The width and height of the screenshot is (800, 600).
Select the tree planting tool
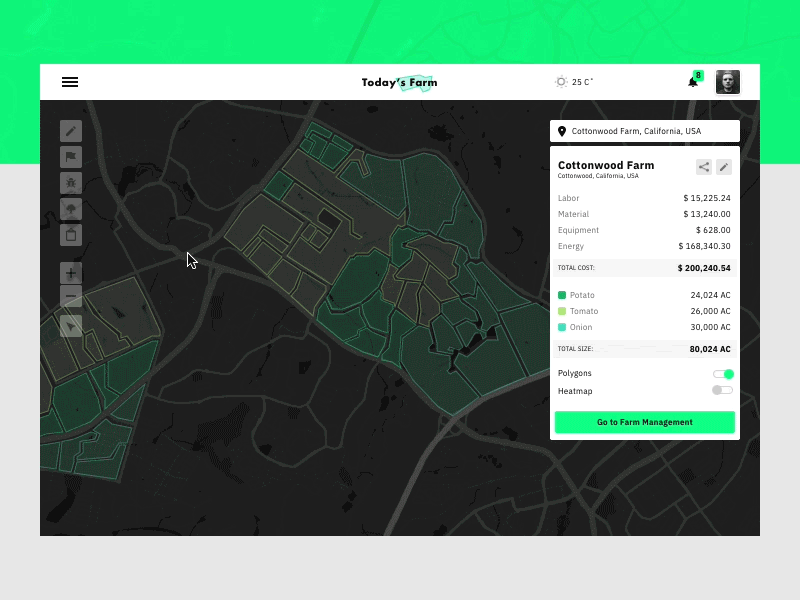click(x=70, y=208)
